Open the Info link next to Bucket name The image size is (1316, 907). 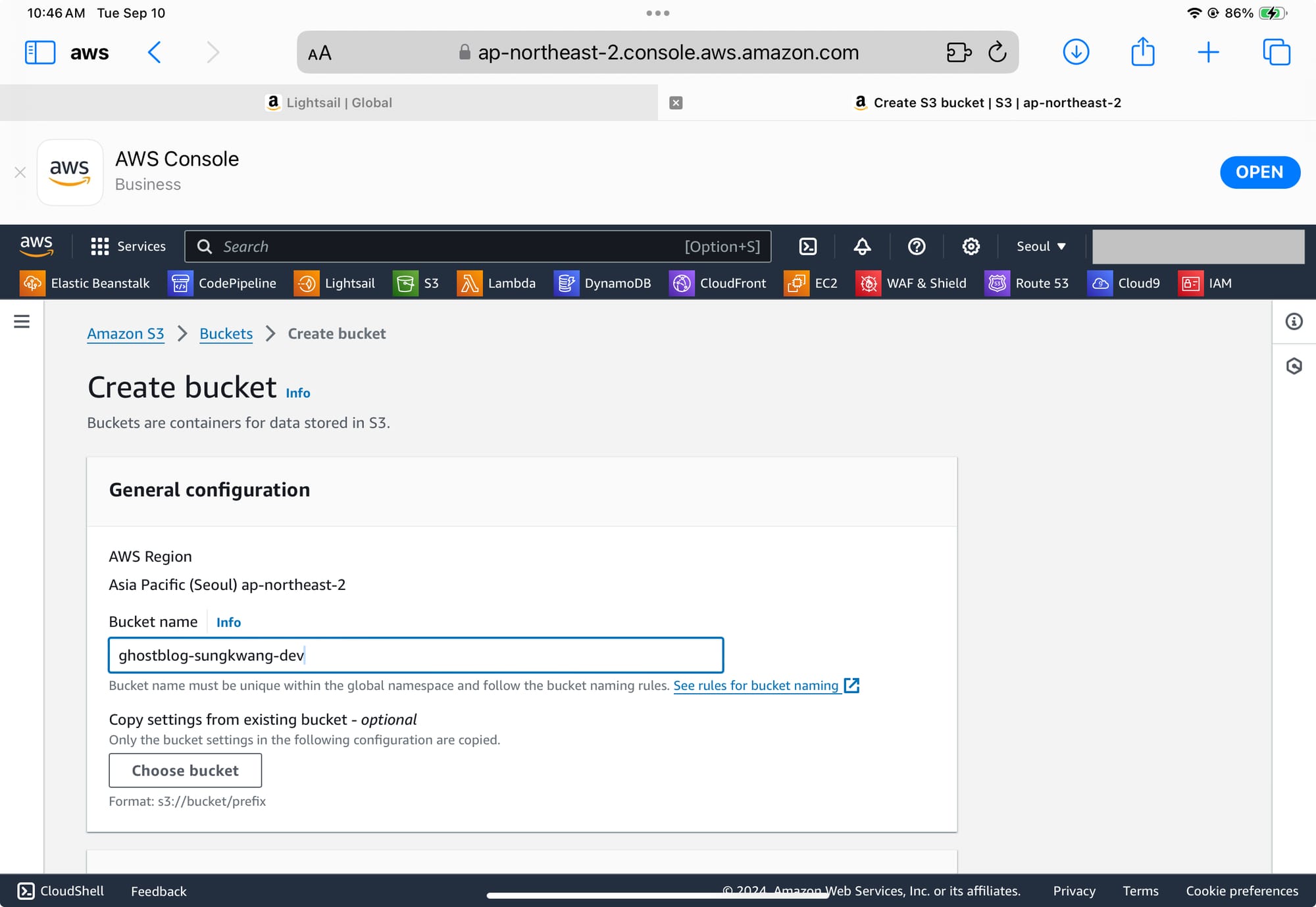coord(229,623)
